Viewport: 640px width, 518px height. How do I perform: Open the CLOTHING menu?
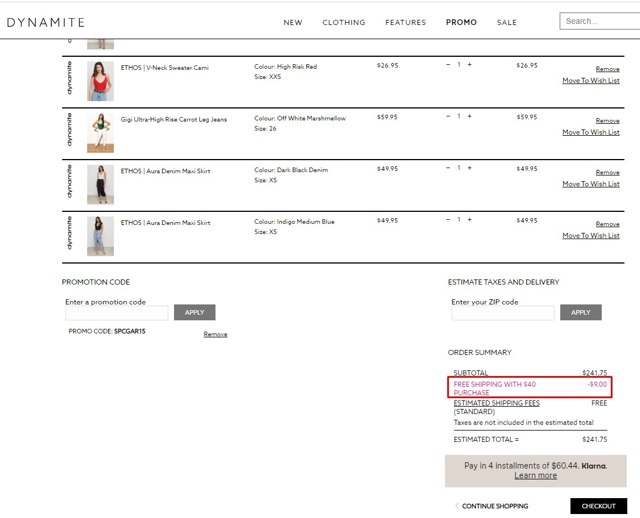coord(344,22)
